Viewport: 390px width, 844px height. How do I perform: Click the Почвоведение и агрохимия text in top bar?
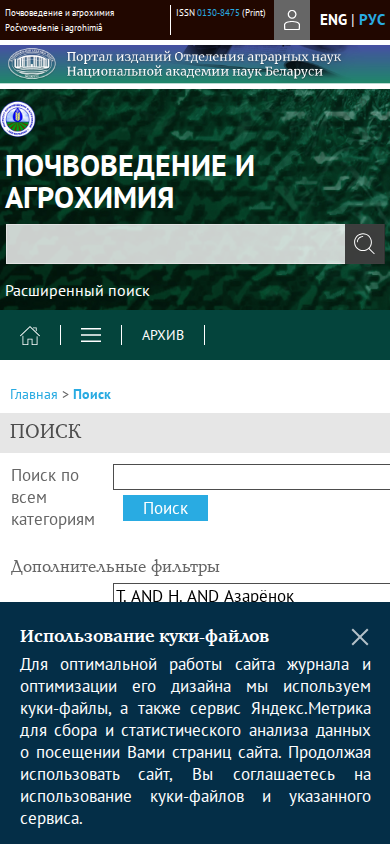[x=60, y=13]
